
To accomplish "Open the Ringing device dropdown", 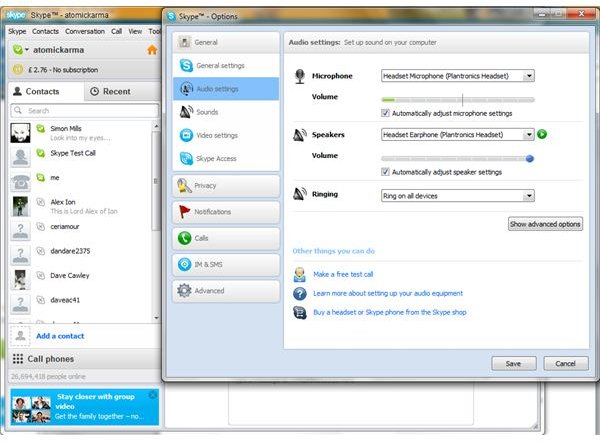I will (x=458, y=196).
